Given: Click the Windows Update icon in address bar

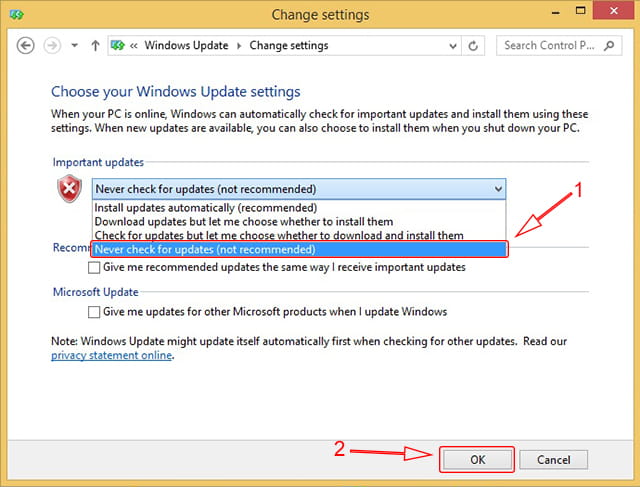Looking at the screenshot, I should (x=118, y=45).
